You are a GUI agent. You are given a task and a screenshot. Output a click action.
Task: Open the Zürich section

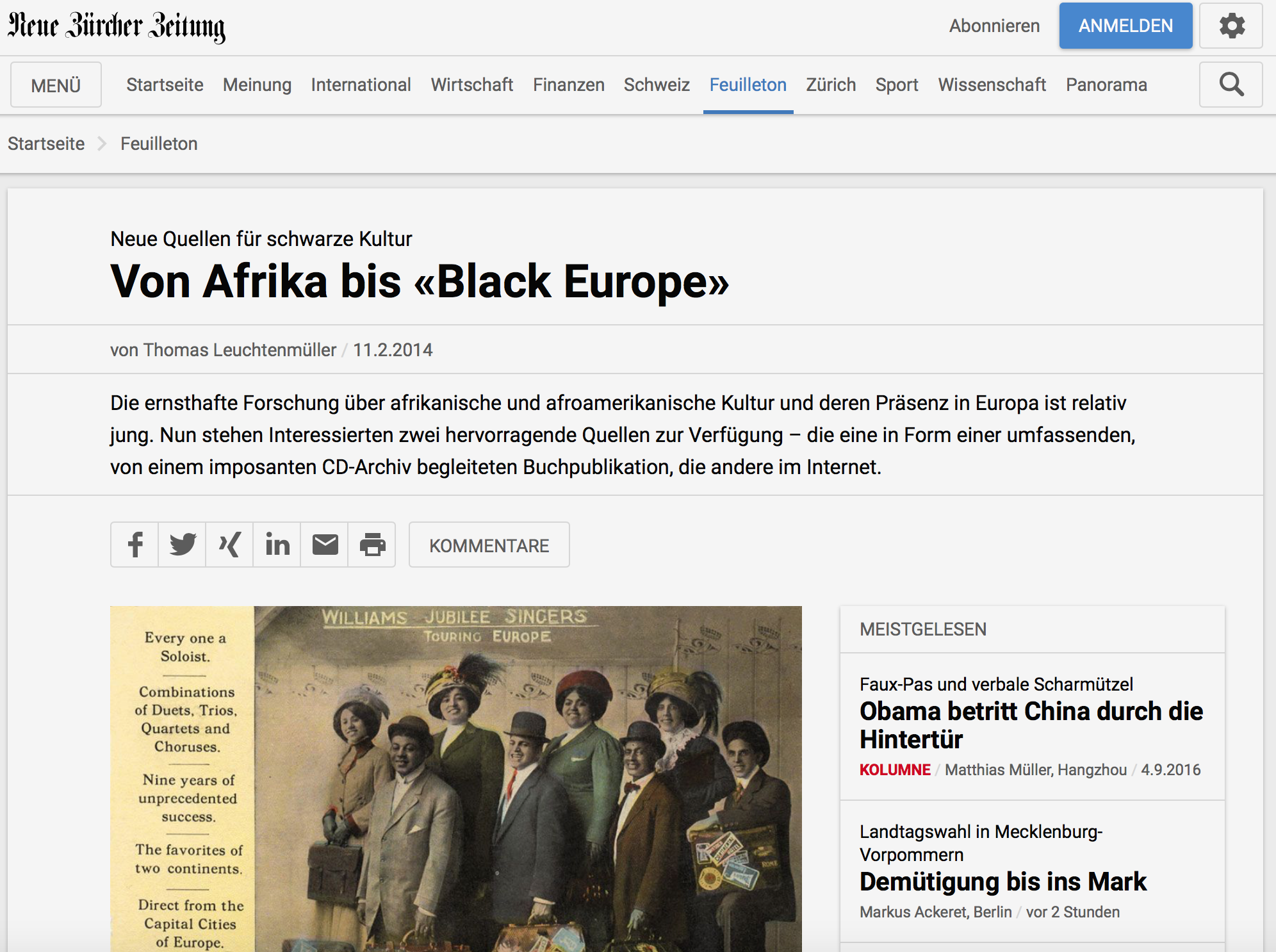(x=831, y=85)
